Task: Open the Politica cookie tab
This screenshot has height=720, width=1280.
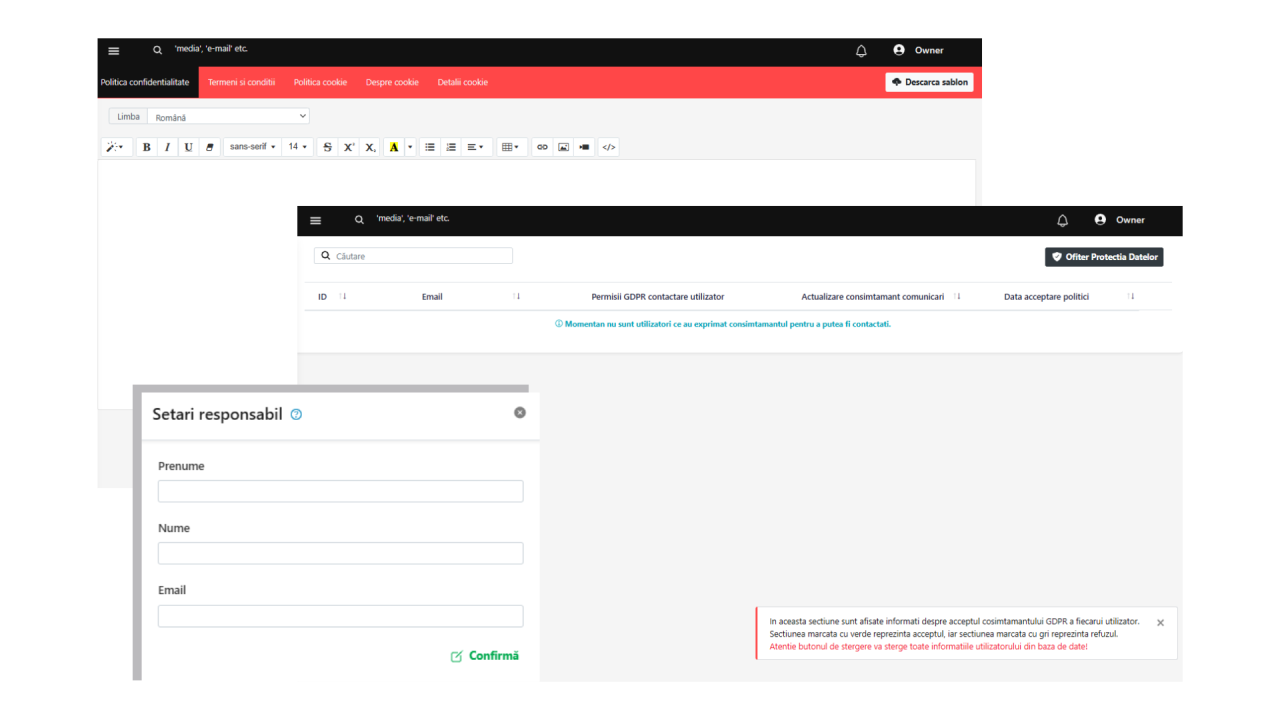Action: [320, 82]
